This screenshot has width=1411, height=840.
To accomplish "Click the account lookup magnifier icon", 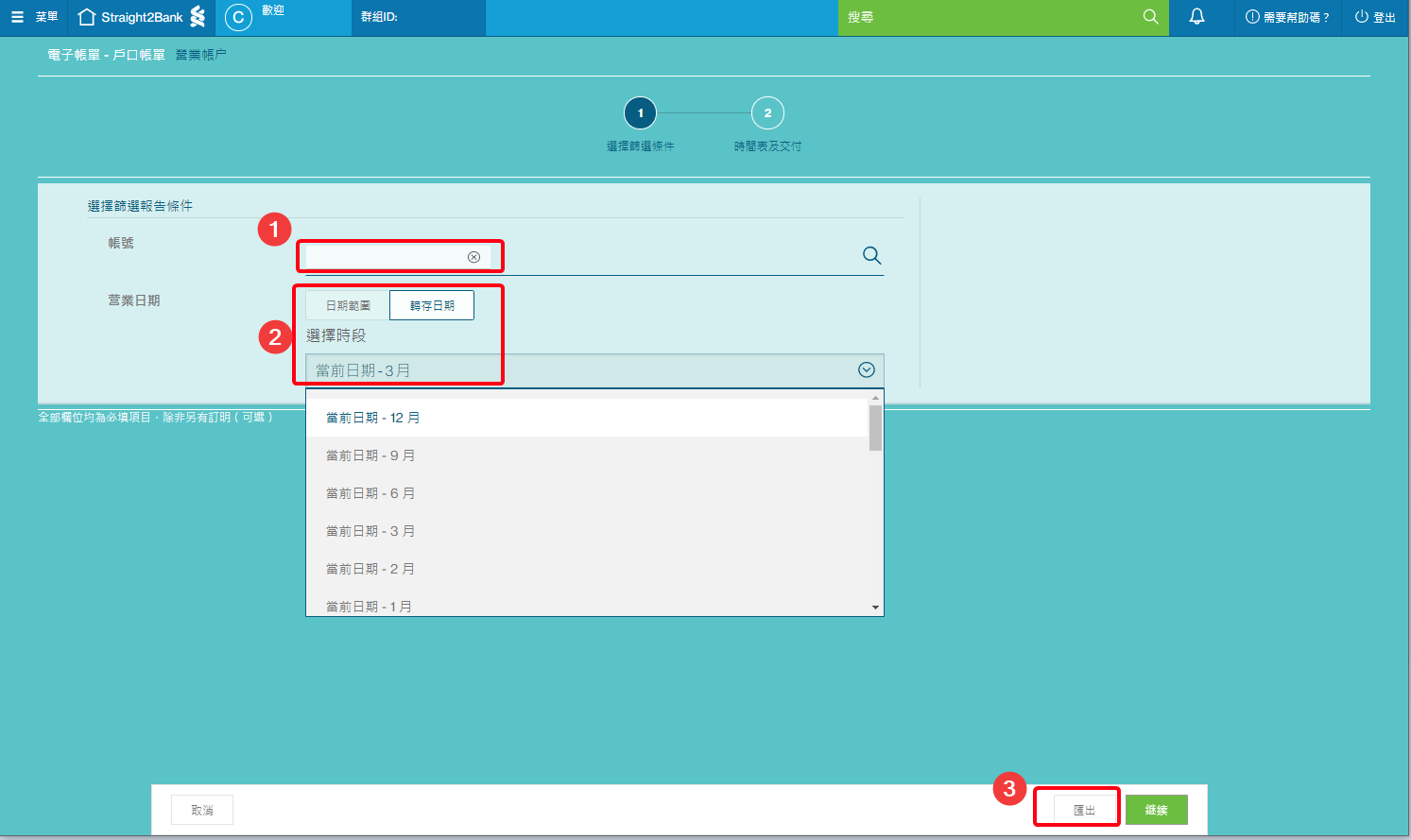I will click(x=871, y=255).
